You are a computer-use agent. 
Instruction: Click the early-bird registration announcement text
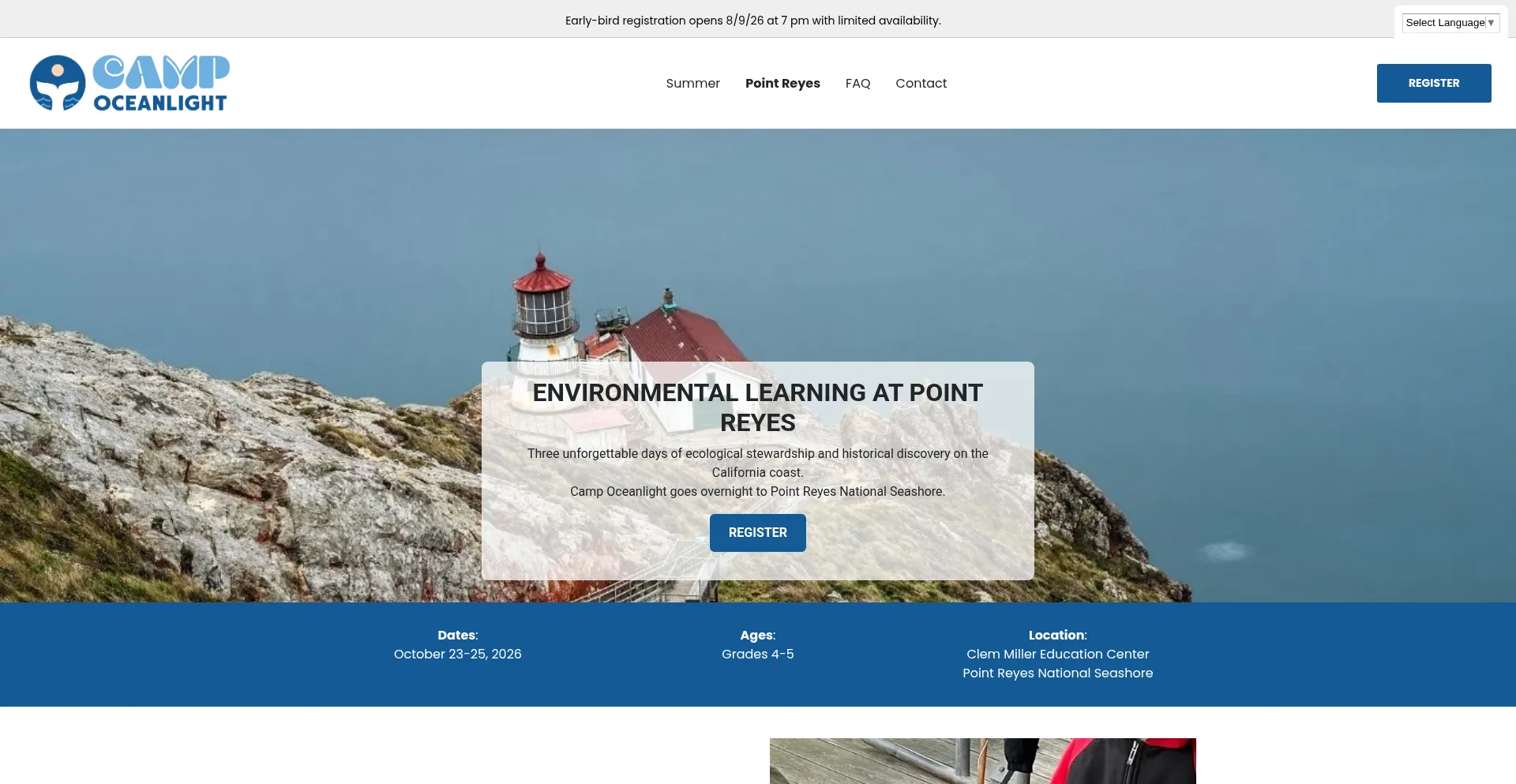[x=753, y=21]
